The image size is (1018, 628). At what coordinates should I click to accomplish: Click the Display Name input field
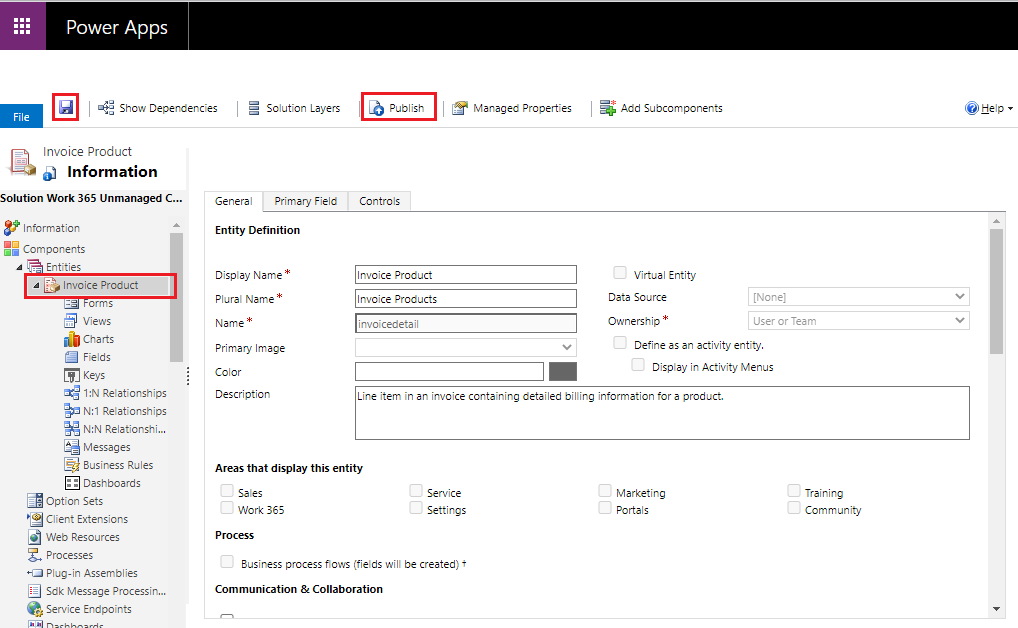point(466,275)
